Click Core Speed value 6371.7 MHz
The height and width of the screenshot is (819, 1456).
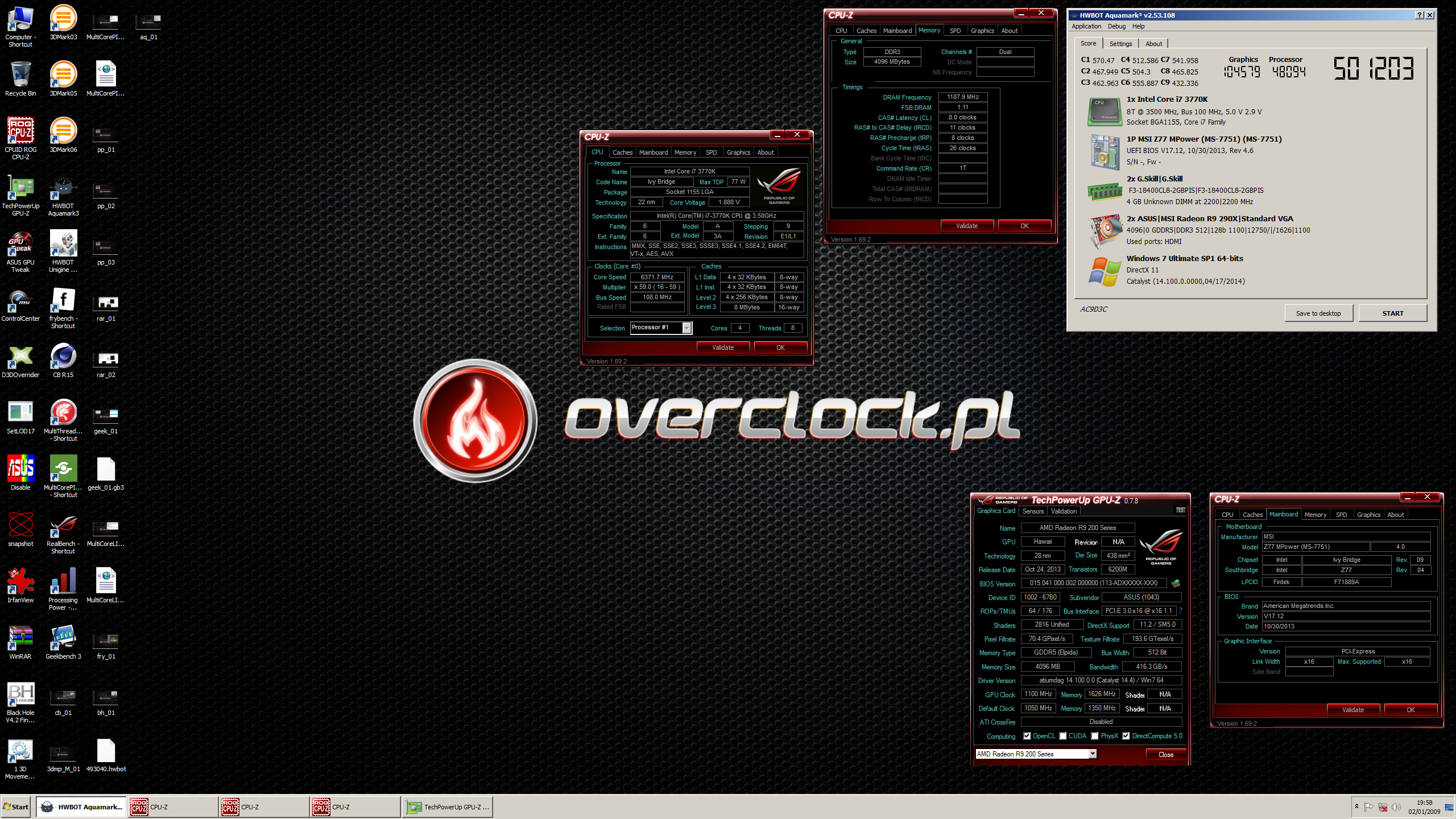click(657, 278)
